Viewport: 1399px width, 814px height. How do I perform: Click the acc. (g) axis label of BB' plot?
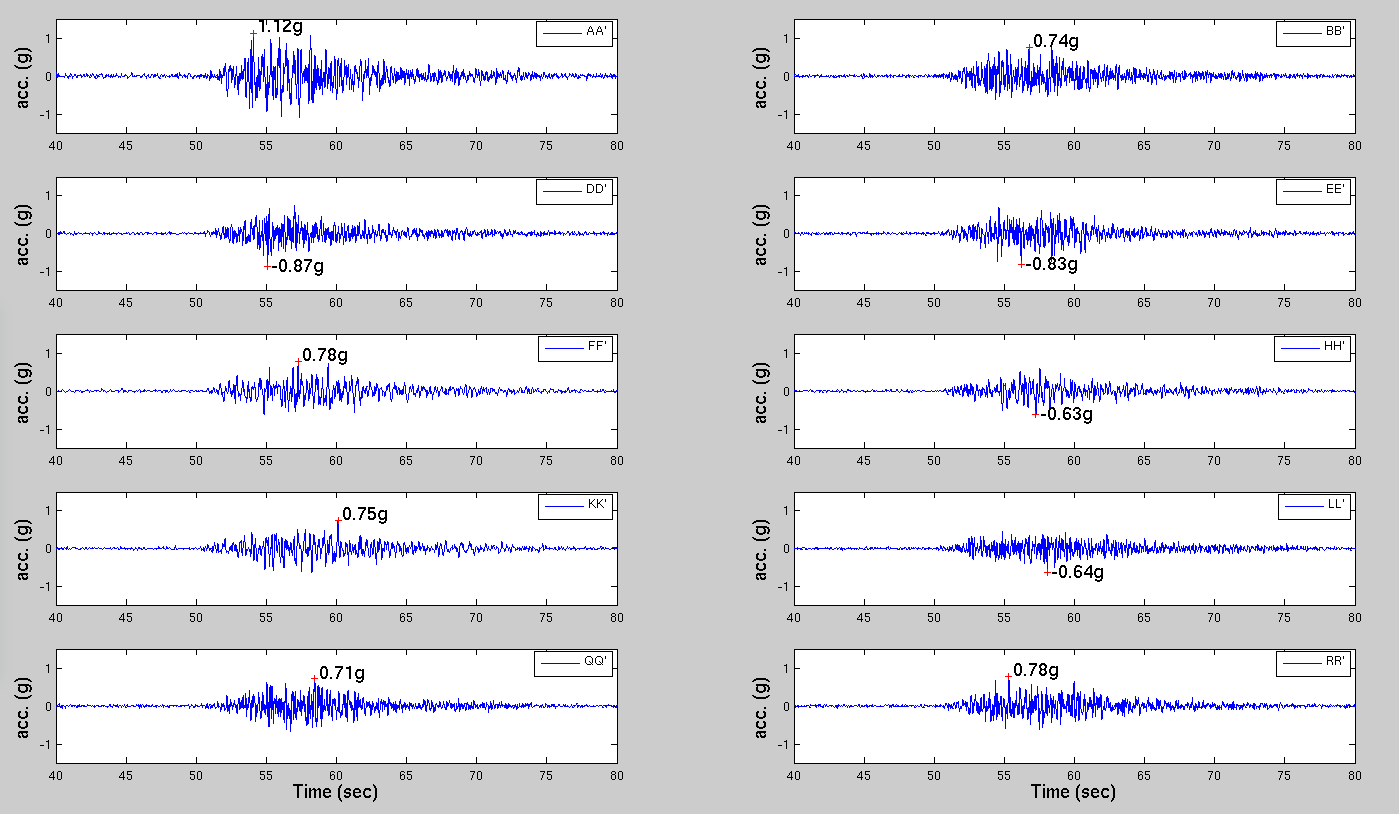tap(762, 76)
